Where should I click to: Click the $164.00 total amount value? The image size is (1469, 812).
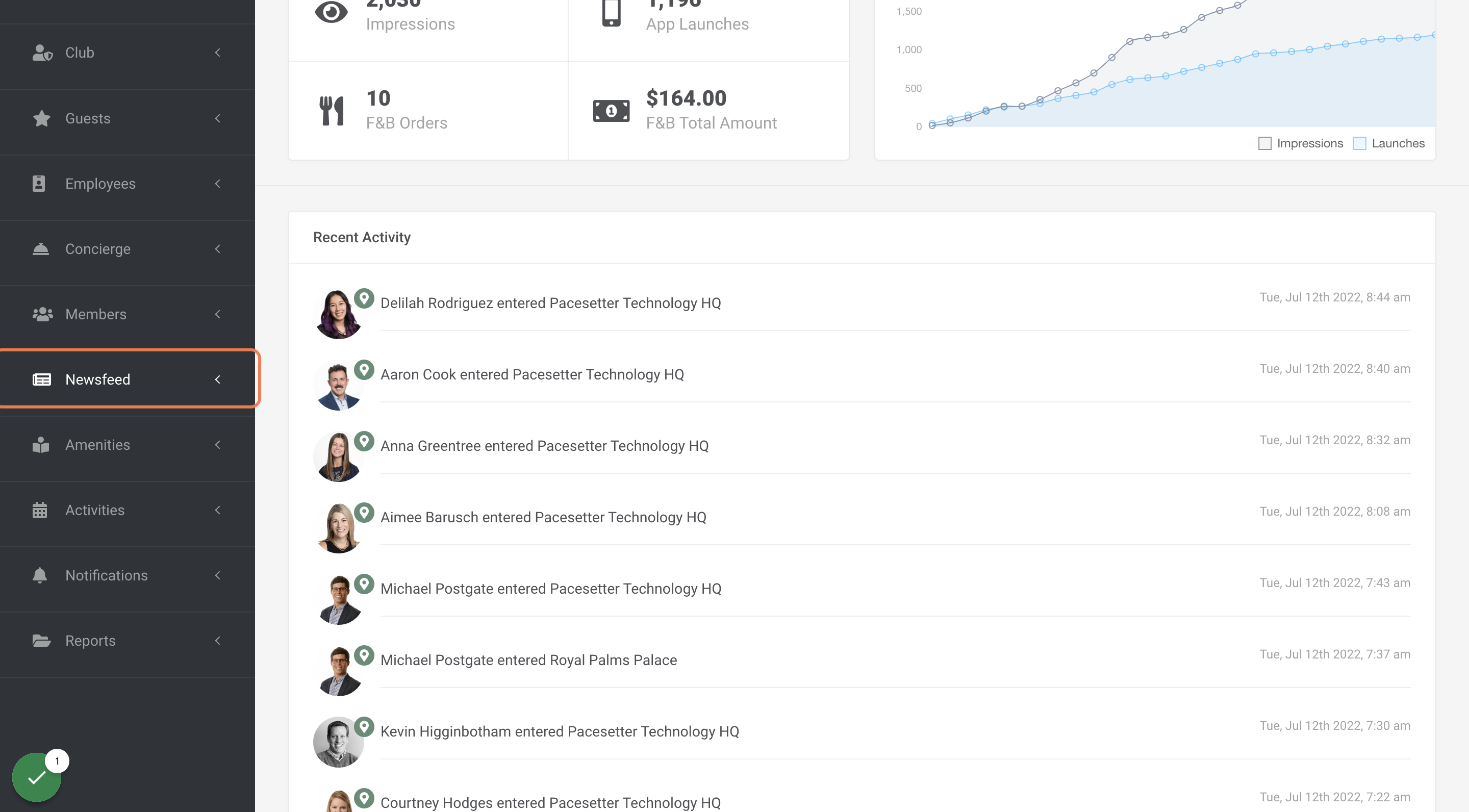(x=686, y=98)
